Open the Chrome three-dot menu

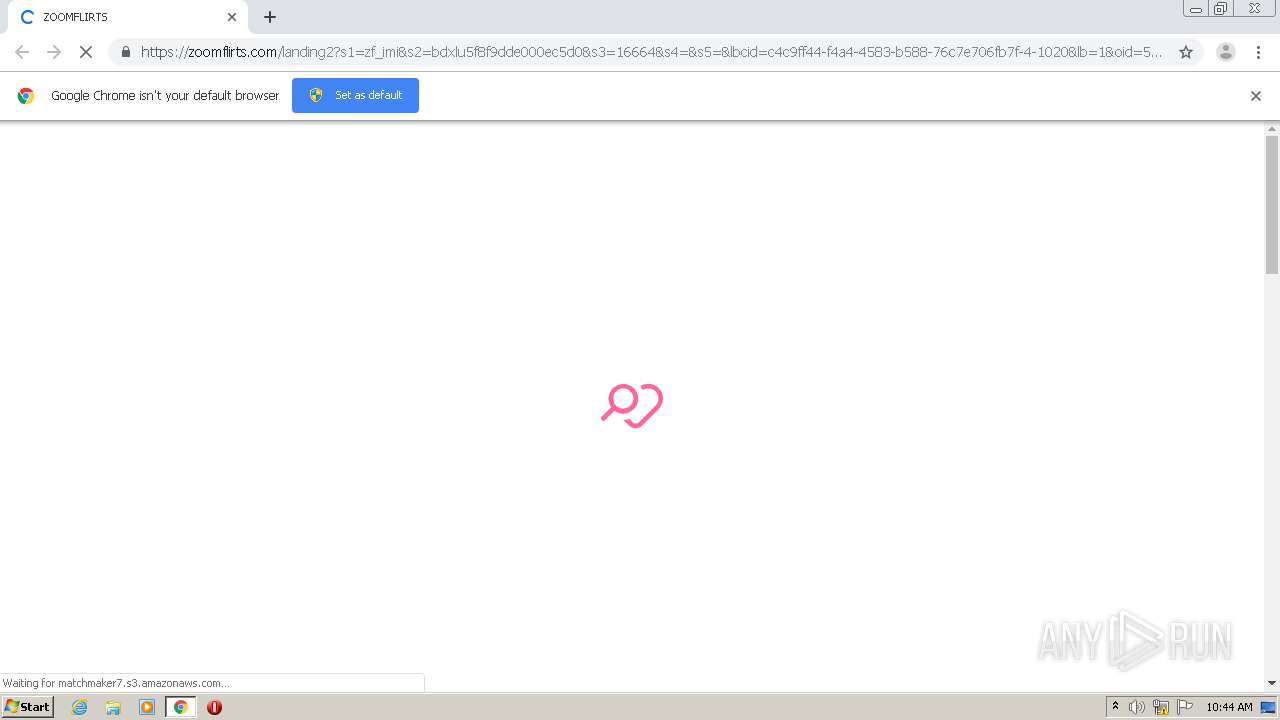[x=1258, y=52]
